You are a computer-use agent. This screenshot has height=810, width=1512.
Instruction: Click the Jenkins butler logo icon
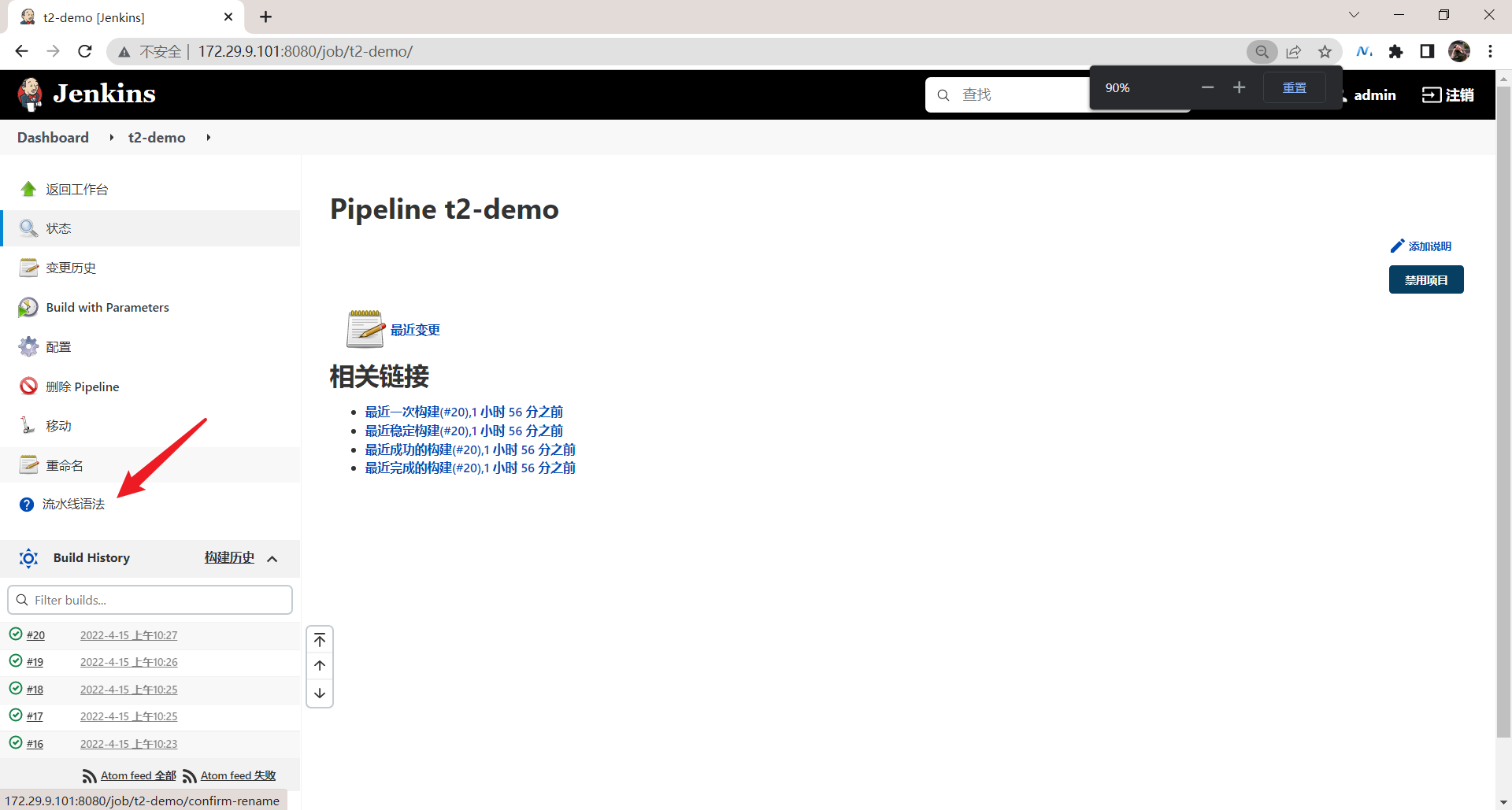[31, 94]
